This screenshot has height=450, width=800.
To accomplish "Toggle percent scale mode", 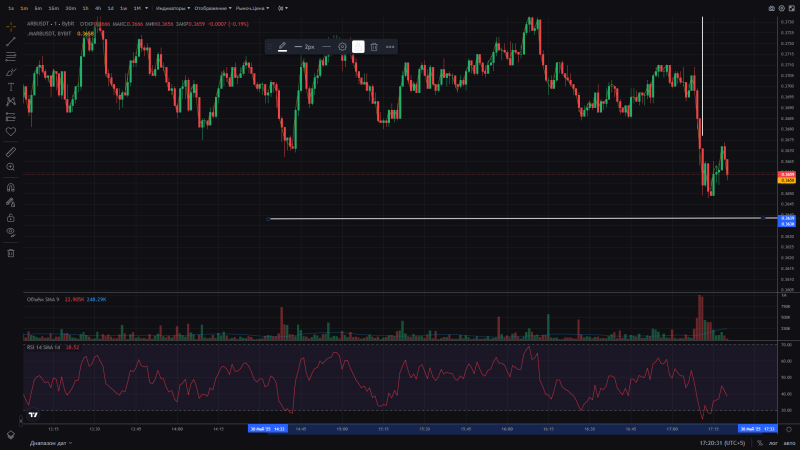I will (x=760, y=443).
